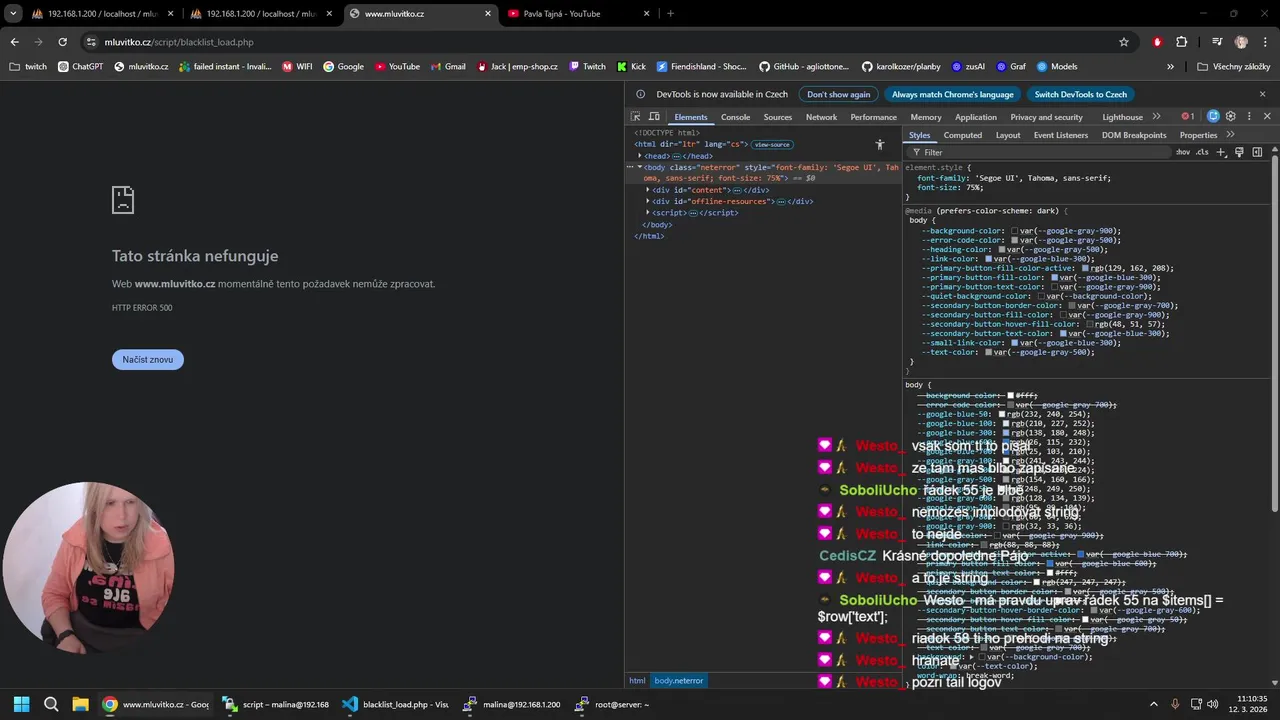Open the rgb(129, 162, 208) color swatch
Screen dimensions: 1280x720
pyautogui.click(x=1086, y=268)
